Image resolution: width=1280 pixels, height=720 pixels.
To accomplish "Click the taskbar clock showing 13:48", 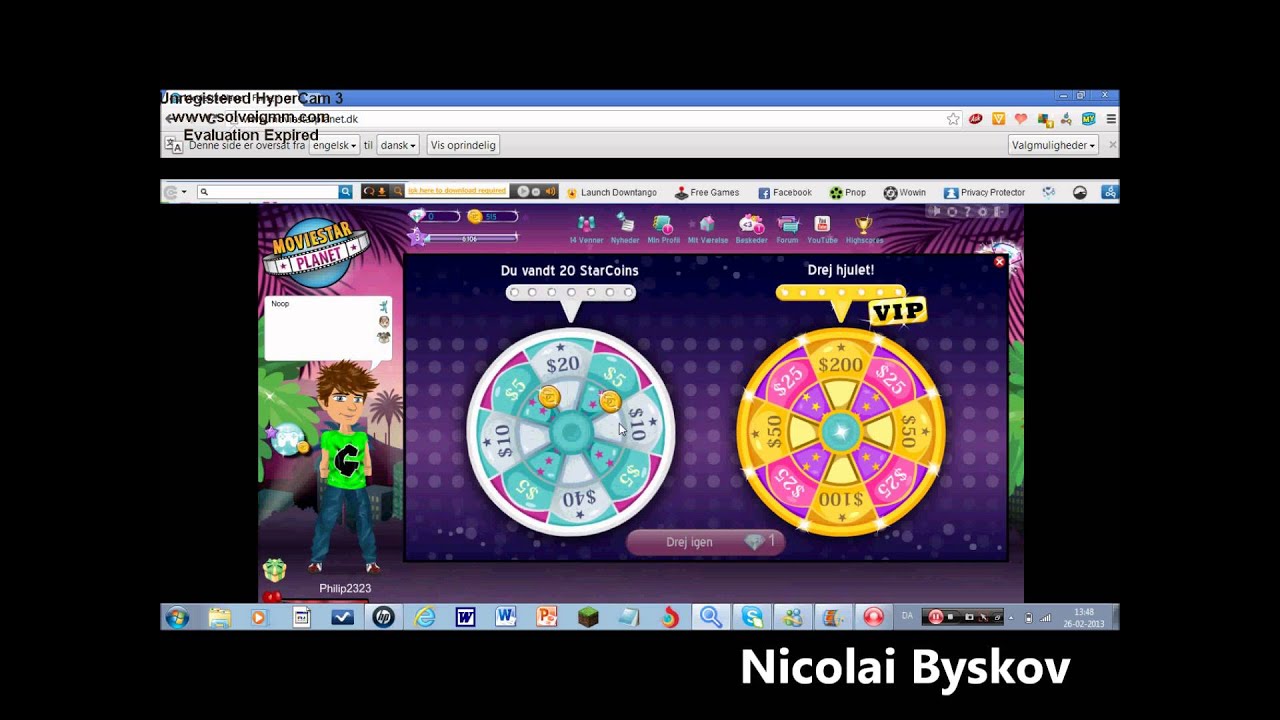I will [1084, 617].
